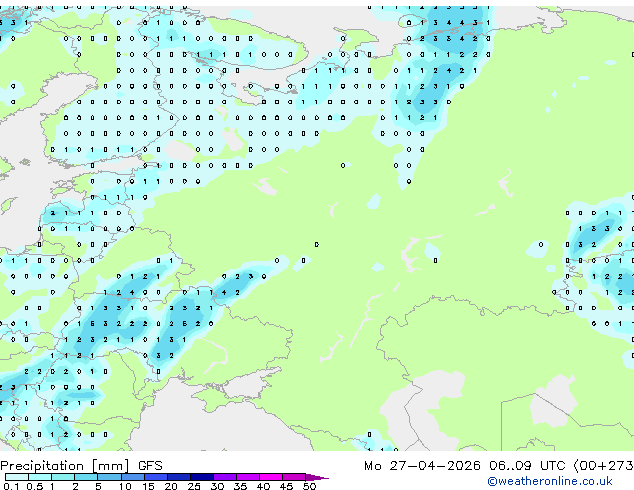Click the 10–15 mm legend swatch
Screen dimensions: 634x490
click(132, 477)
